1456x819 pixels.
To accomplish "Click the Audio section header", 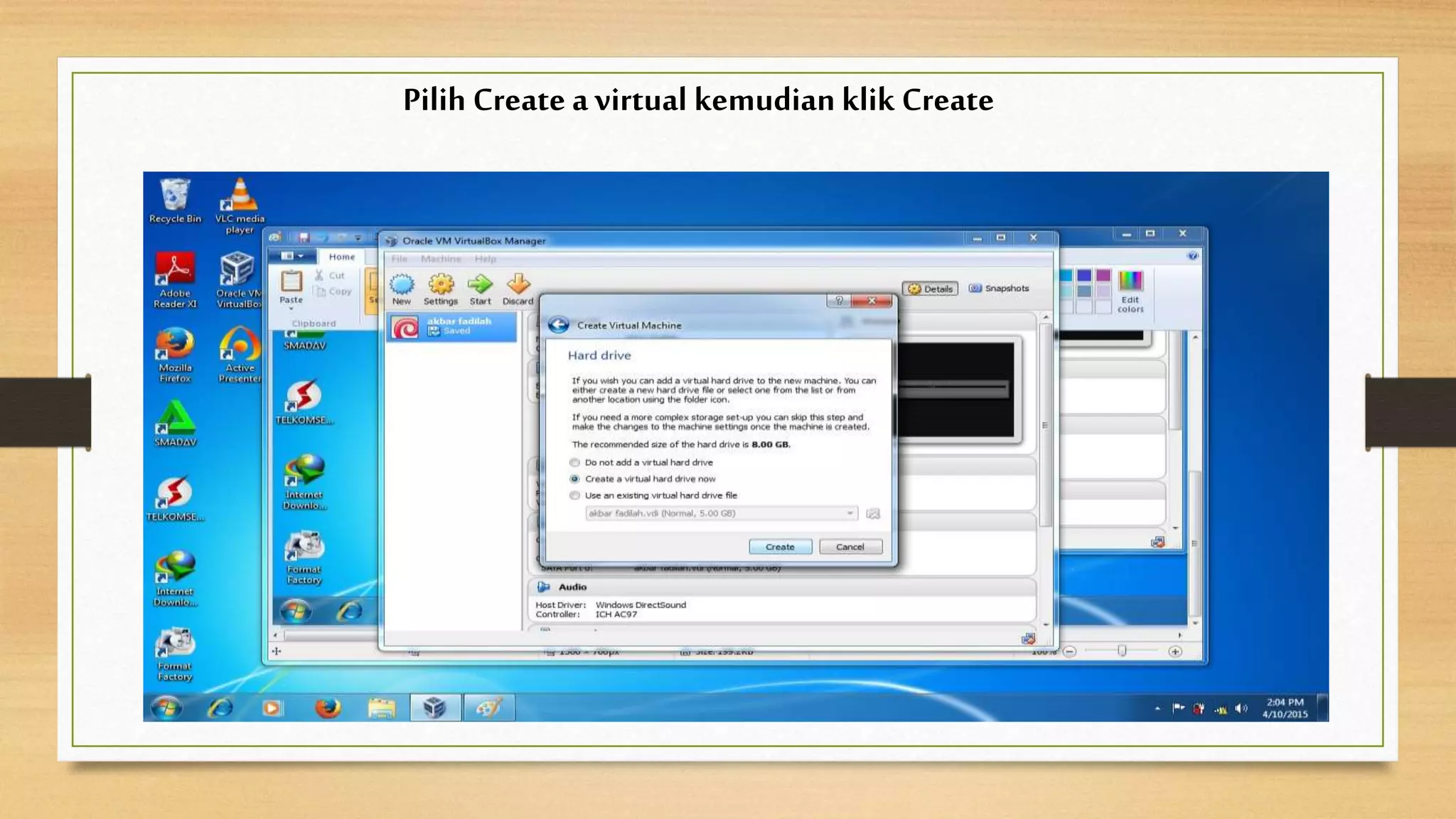I will point(782,587).
